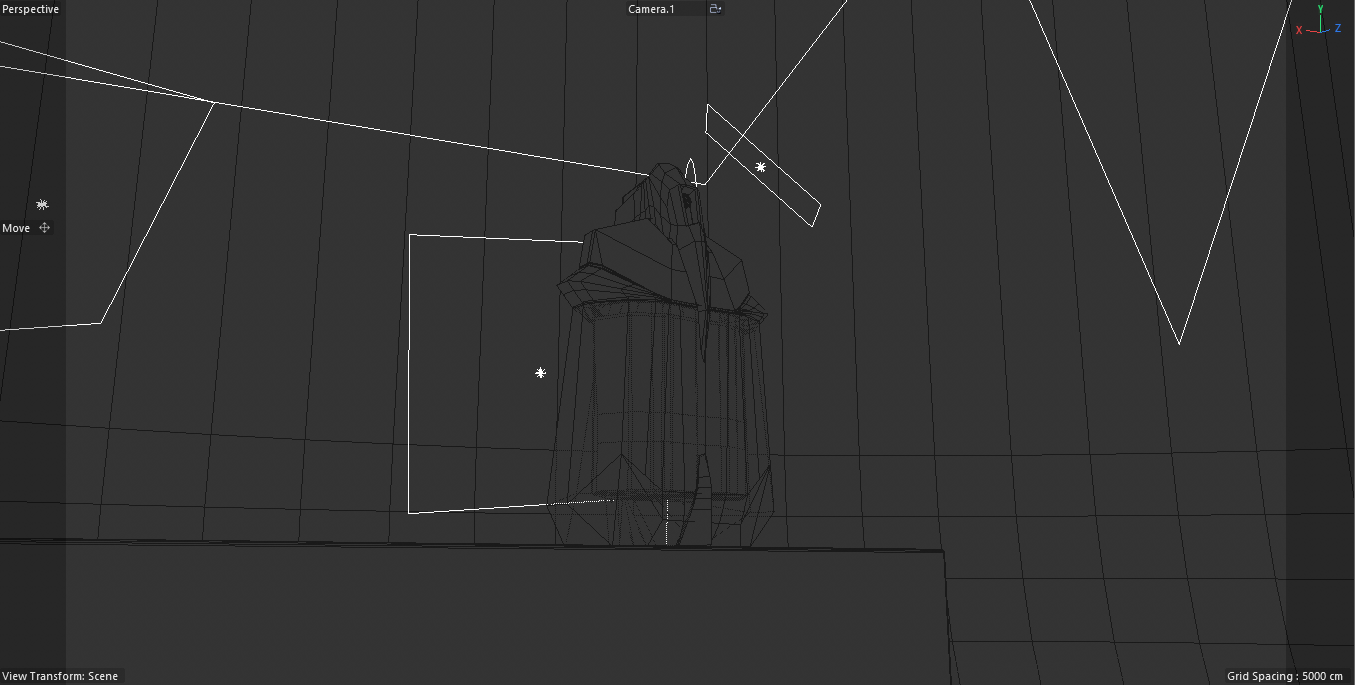Click the white camera frame rectangle
Image resolution: width=1355 pixels, height=685 pixels.
click(412, 370)
